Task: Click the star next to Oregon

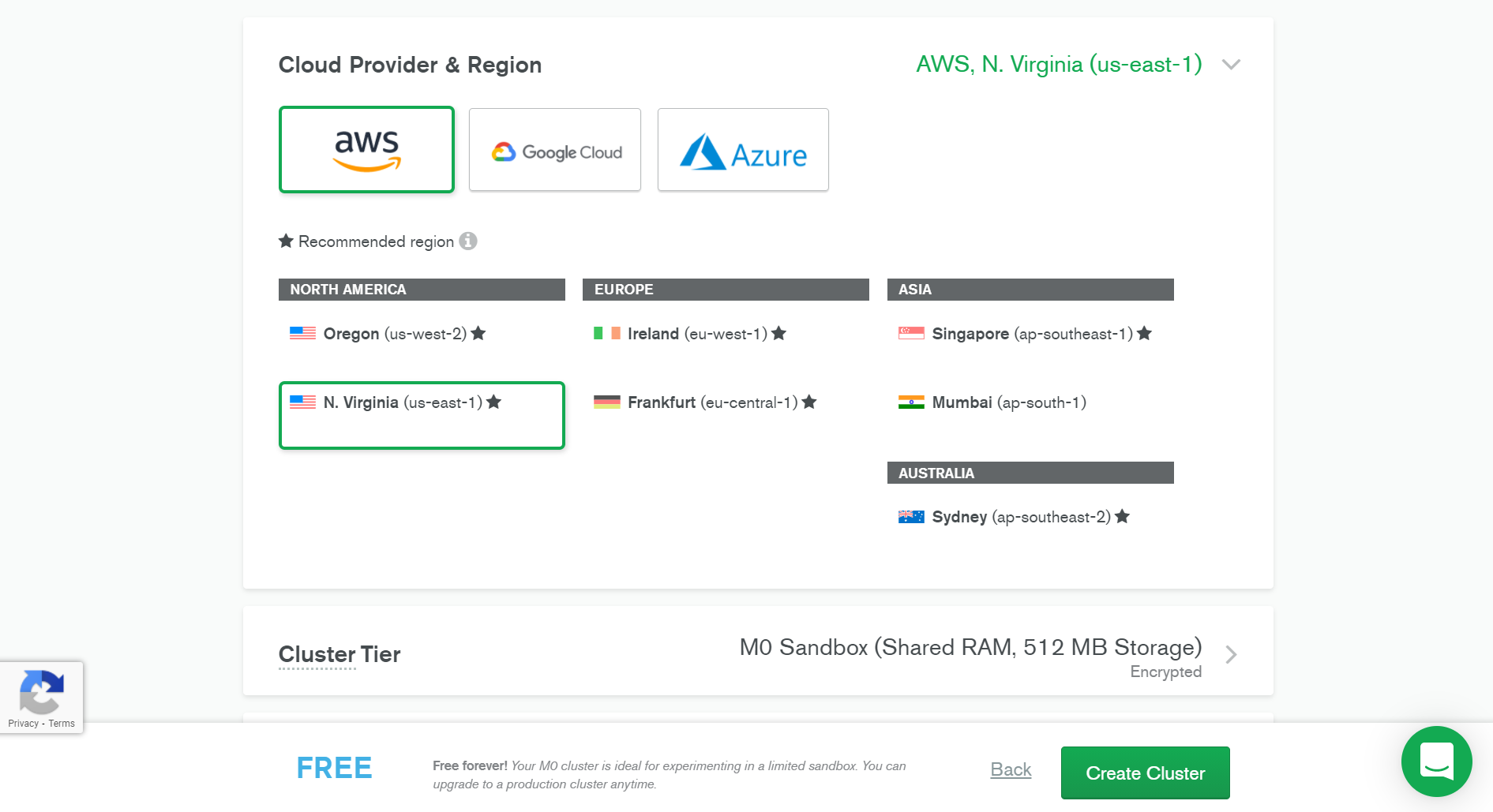Action: pyautogui.click(x=478, y=333)
